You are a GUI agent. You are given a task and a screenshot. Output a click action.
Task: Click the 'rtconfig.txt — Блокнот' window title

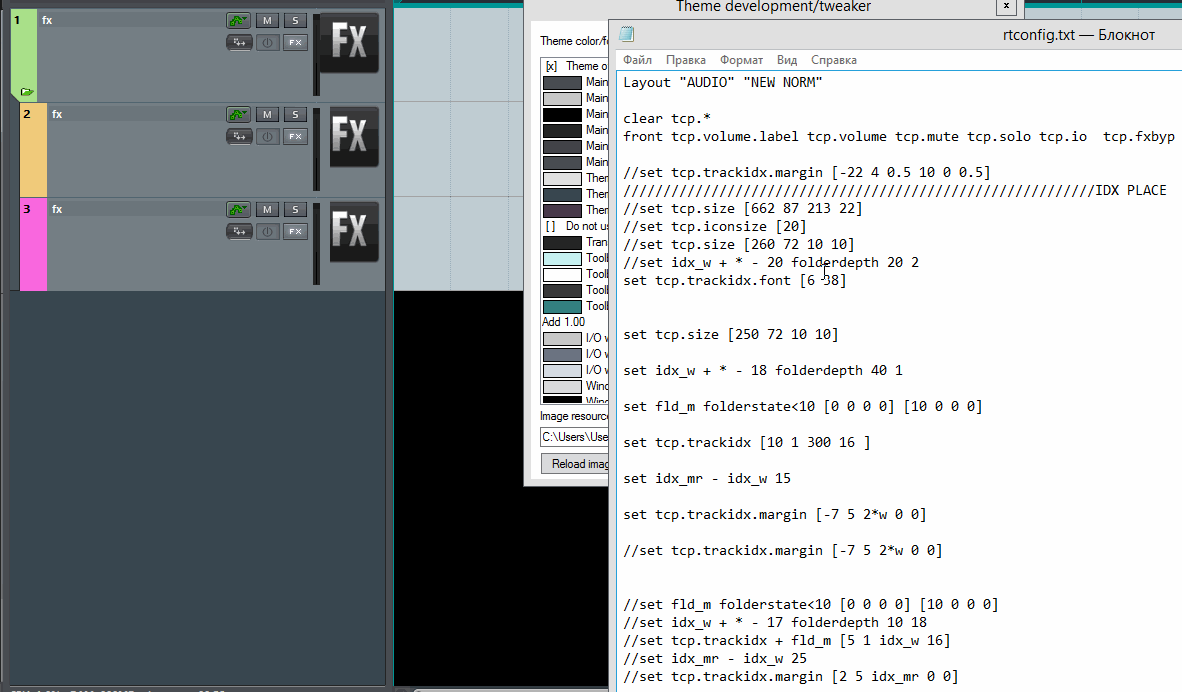[1079, 35]
